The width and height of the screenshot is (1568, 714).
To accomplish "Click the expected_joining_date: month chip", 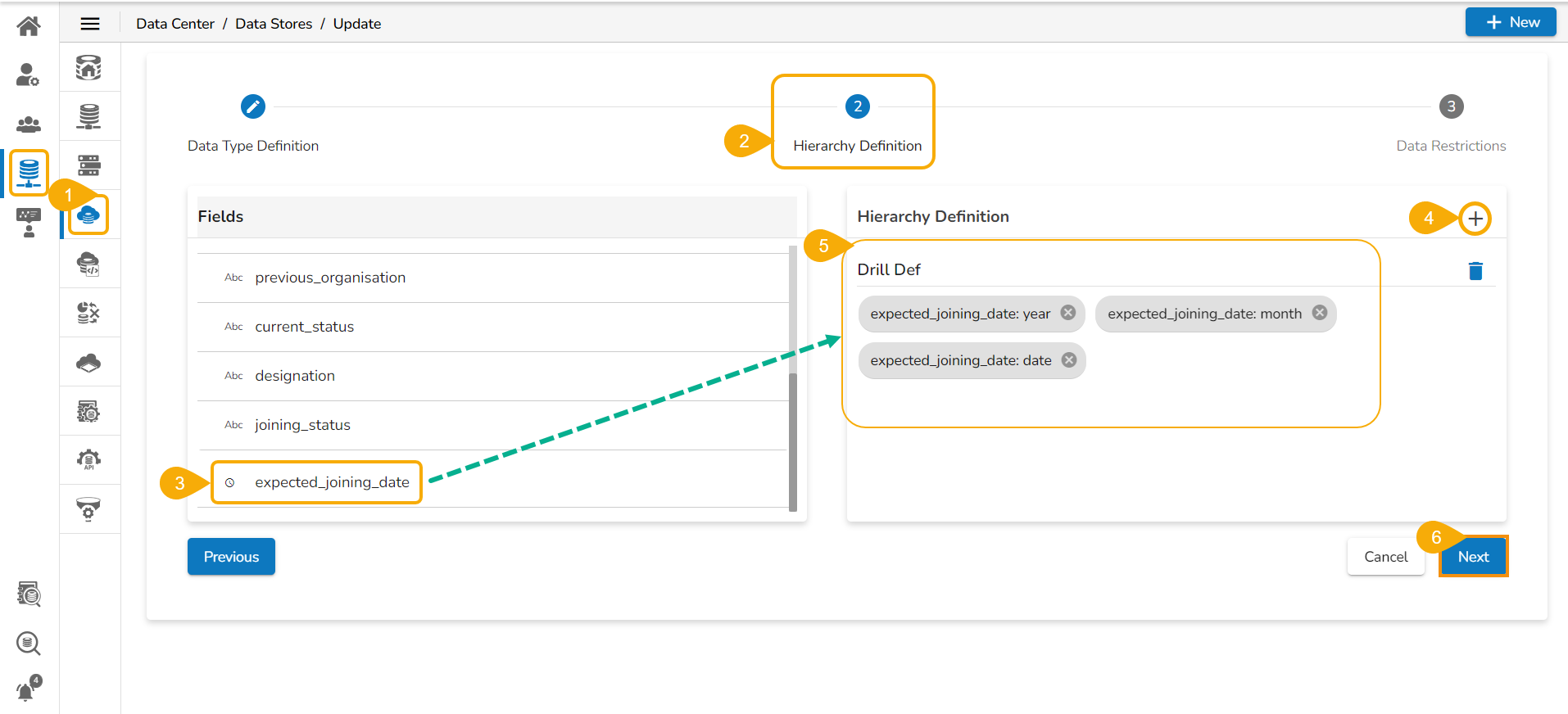I will [x=1216, y=314].
